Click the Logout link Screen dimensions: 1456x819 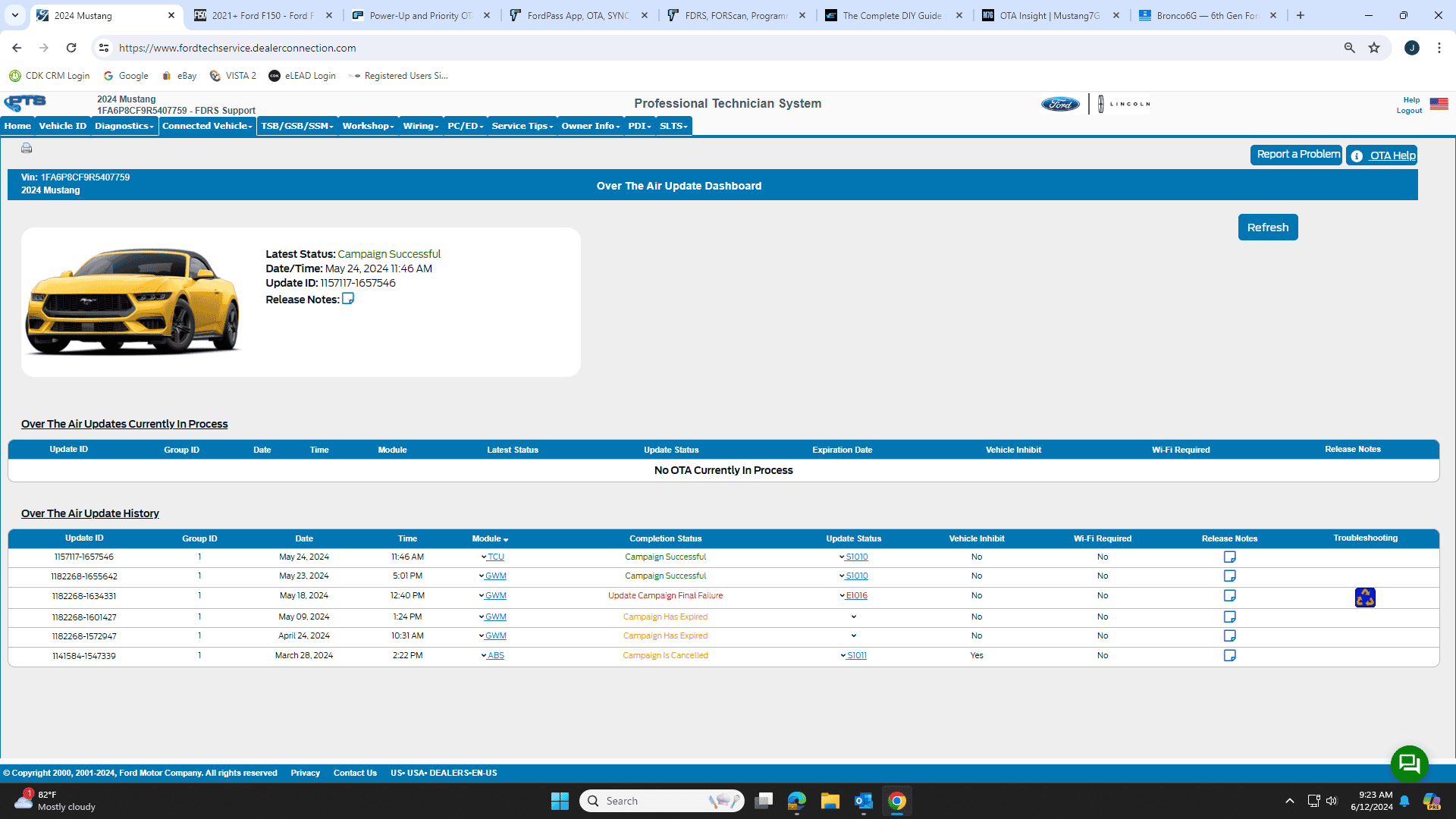1409,111
